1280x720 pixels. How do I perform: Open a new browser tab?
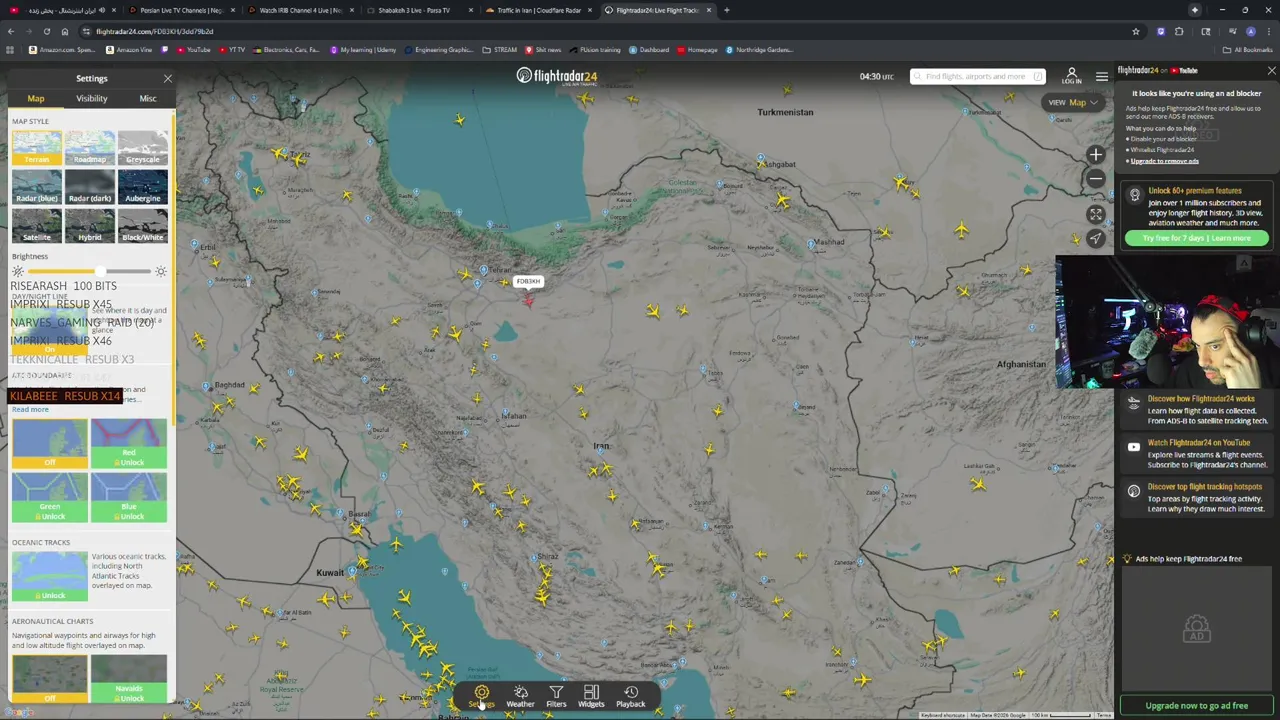point(726,10)
